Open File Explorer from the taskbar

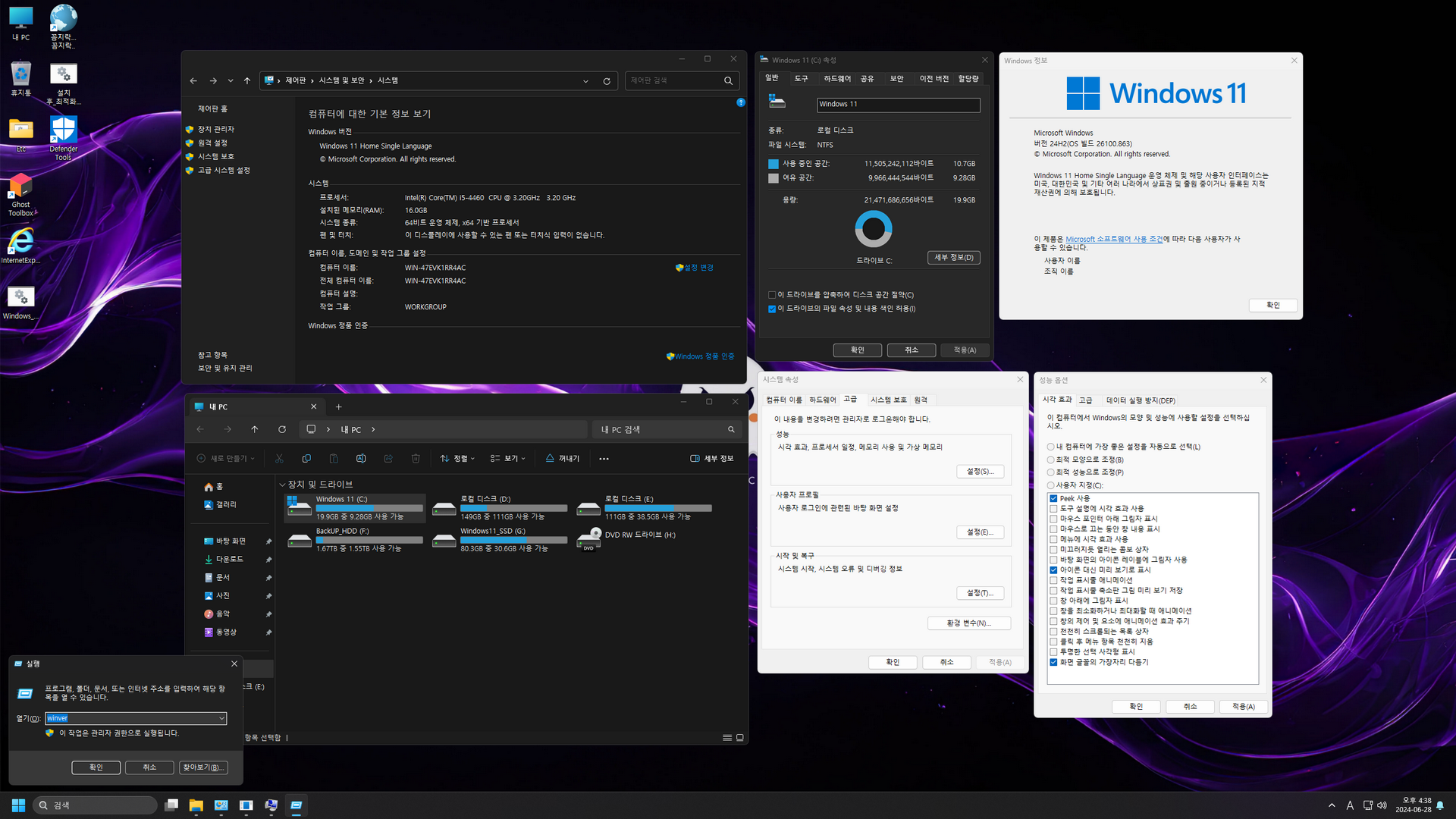coord(196,805)
